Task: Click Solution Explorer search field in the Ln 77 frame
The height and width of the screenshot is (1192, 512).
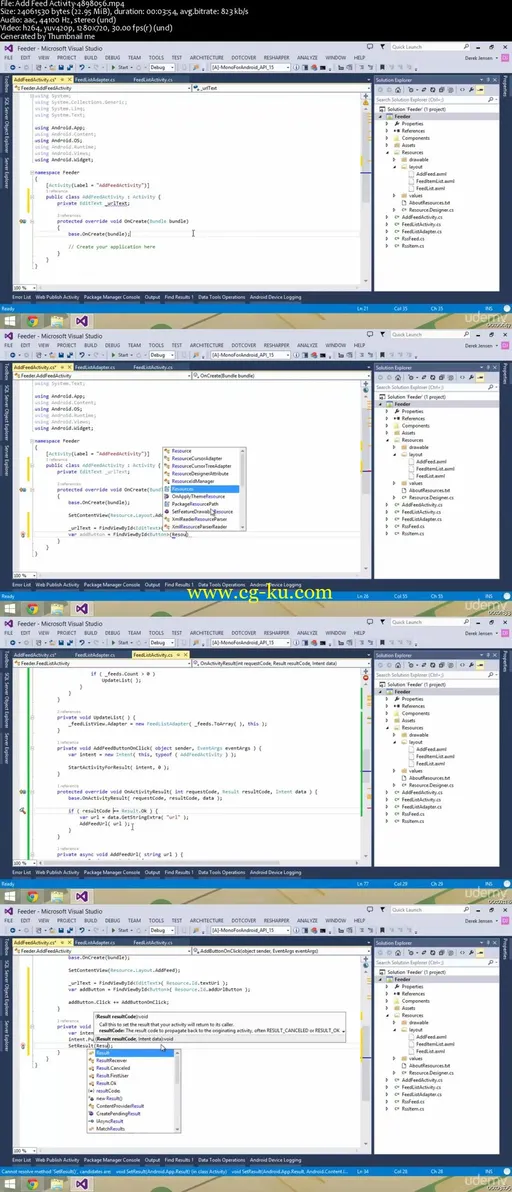Action: pos(435,674)
